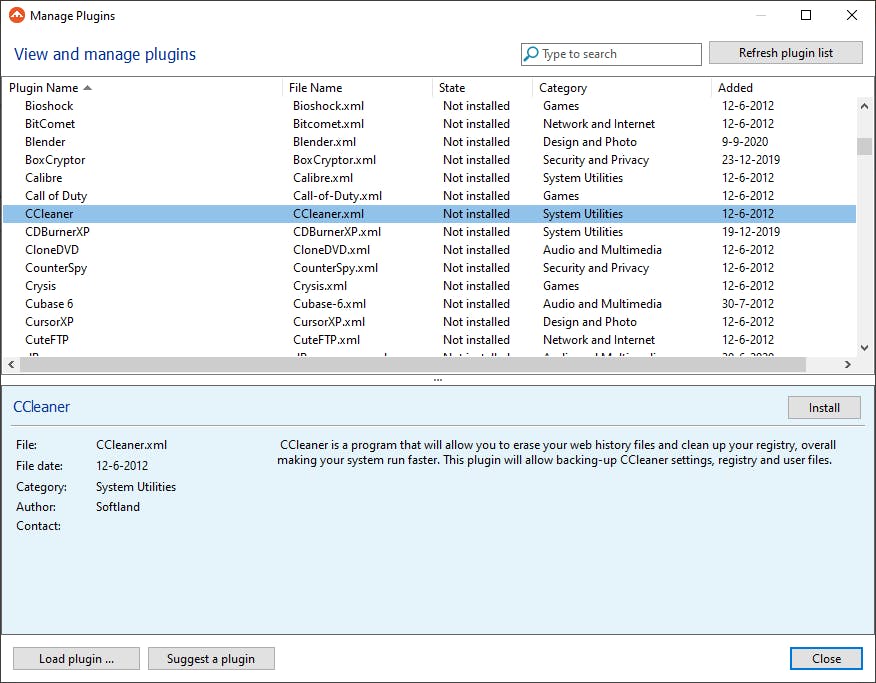Click the search magnifier icon
The width and height of the screenshot is (876, 683).
coord(531,55)
